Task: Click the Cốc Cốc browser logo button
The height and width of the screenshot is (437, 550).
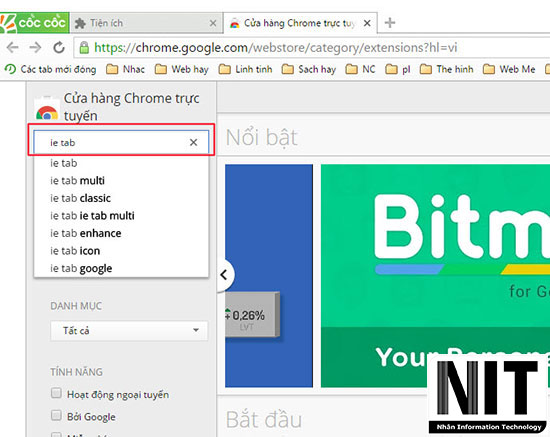Action: point(34,23)
